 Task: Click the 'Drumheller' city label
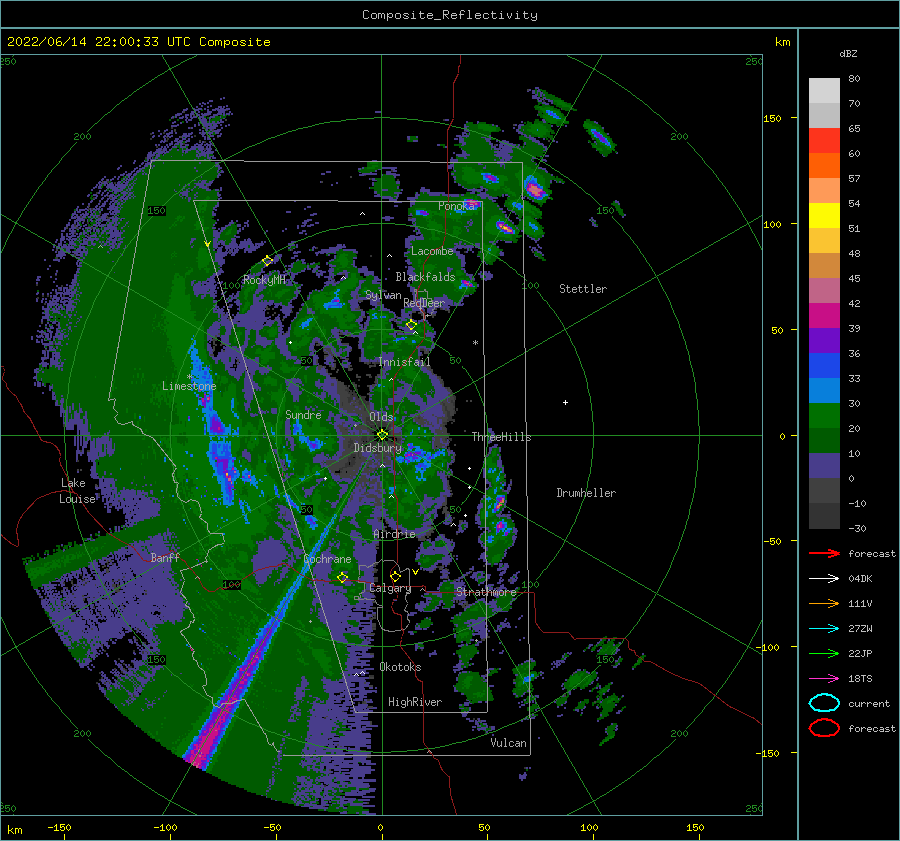pyautogui.click(x=586, y=493)
